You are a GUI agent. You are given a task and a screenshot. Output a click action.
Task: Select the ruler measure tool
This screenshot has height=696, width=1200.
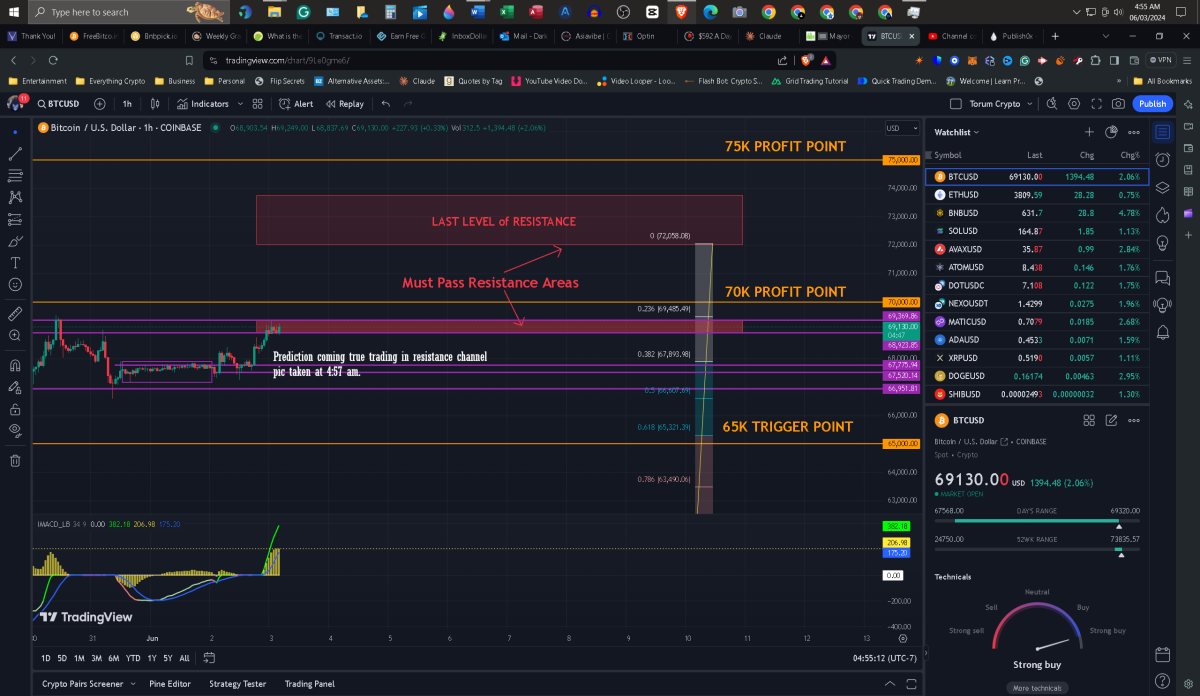coord(15,313)
